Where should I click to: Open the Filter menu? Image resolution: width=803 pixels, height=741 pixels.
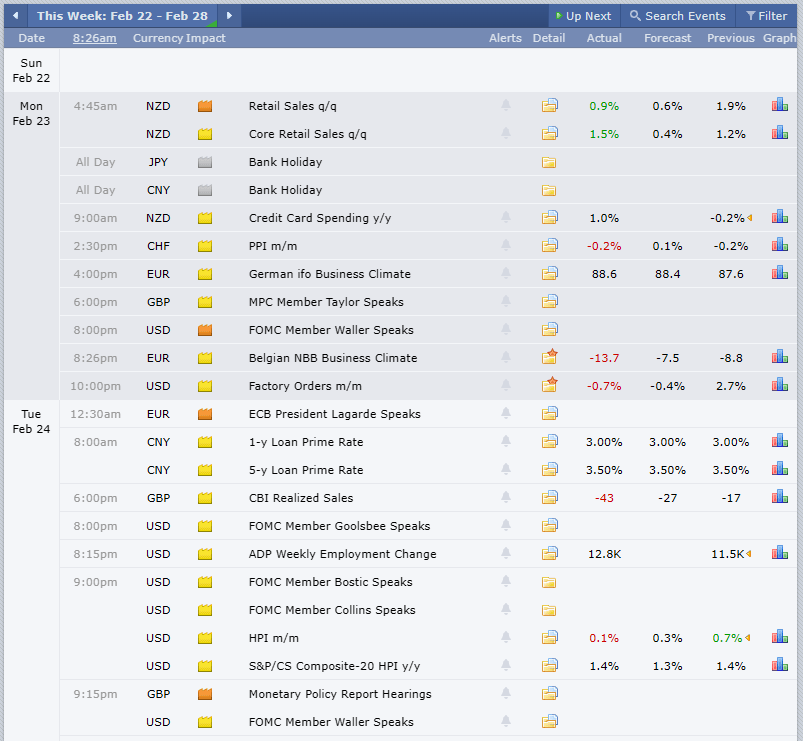click(766, 16)
